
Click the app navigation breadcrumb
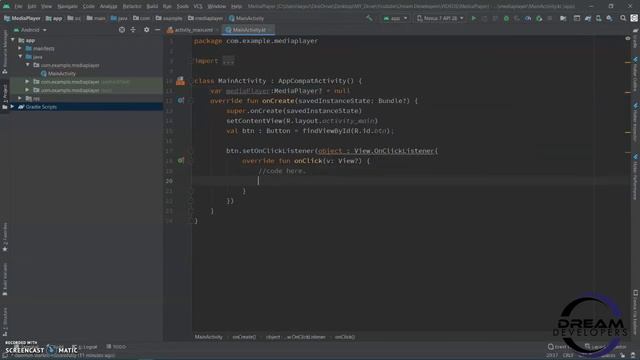pyautogui.click(x=54, y=18)
